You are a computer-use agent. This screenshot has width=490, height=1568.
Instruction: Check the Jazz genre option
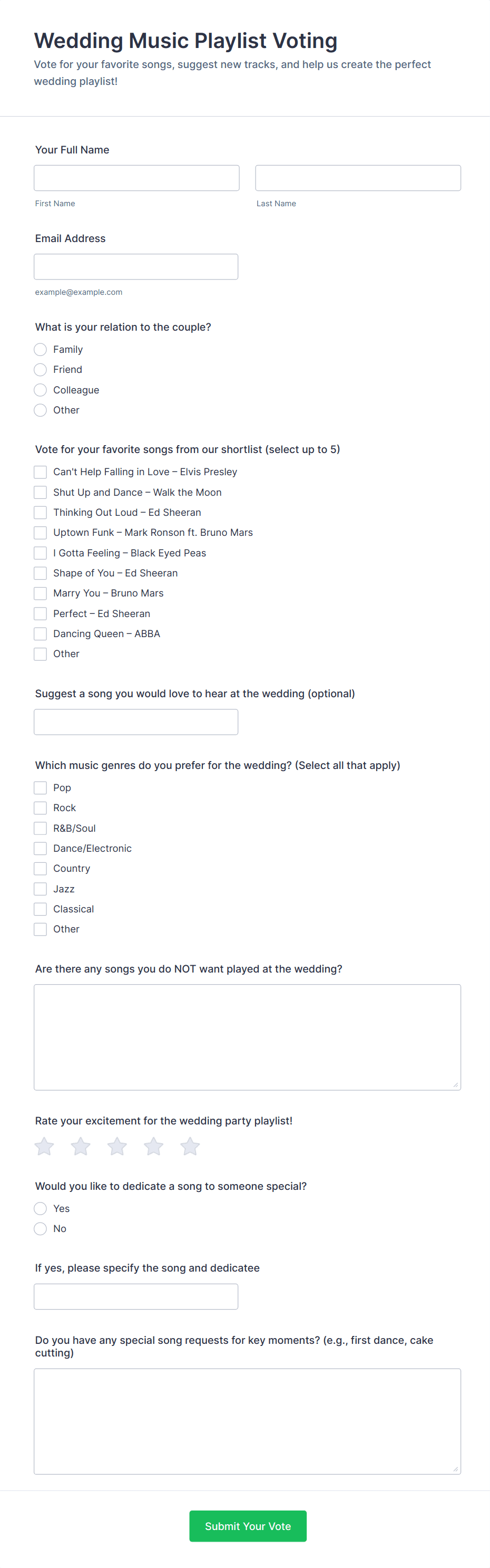point(40,889)
